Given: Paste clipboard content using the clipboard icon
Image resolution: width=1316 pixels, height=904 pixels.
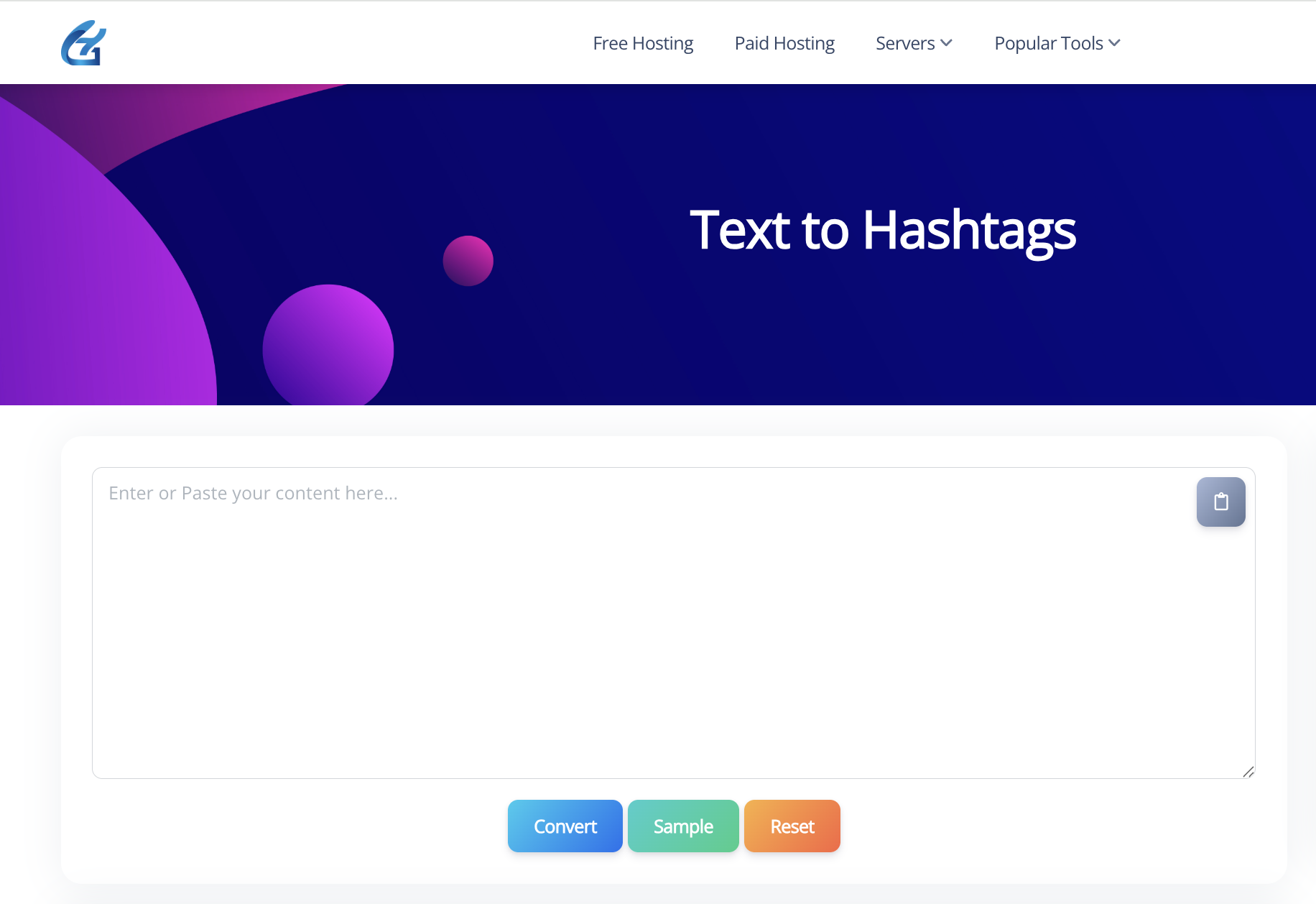Looking at the screenshot, I should pyautogui.click(x=1220, y=502).
